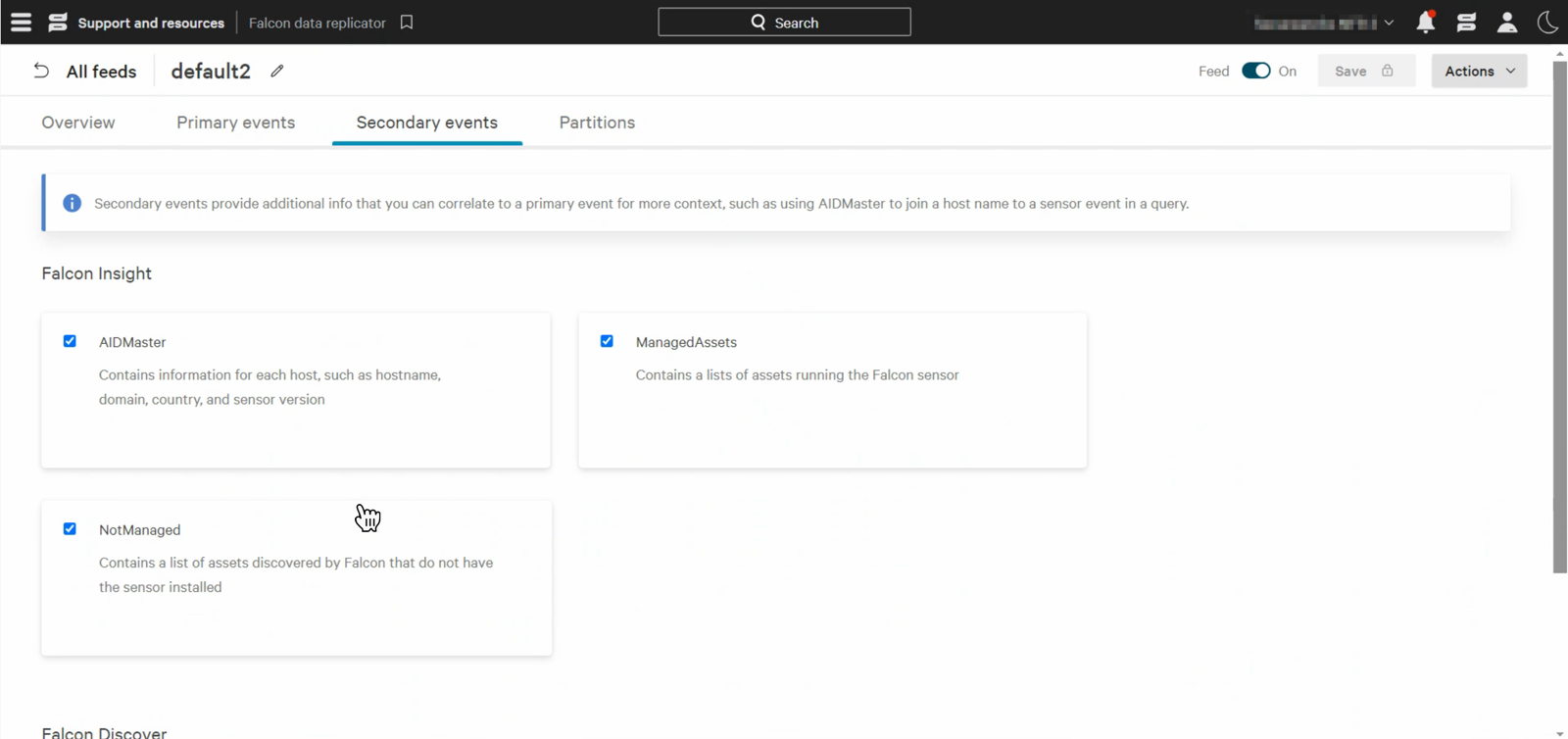
Task: Click the magnifier icon in the search box
Action: [758, 22]
